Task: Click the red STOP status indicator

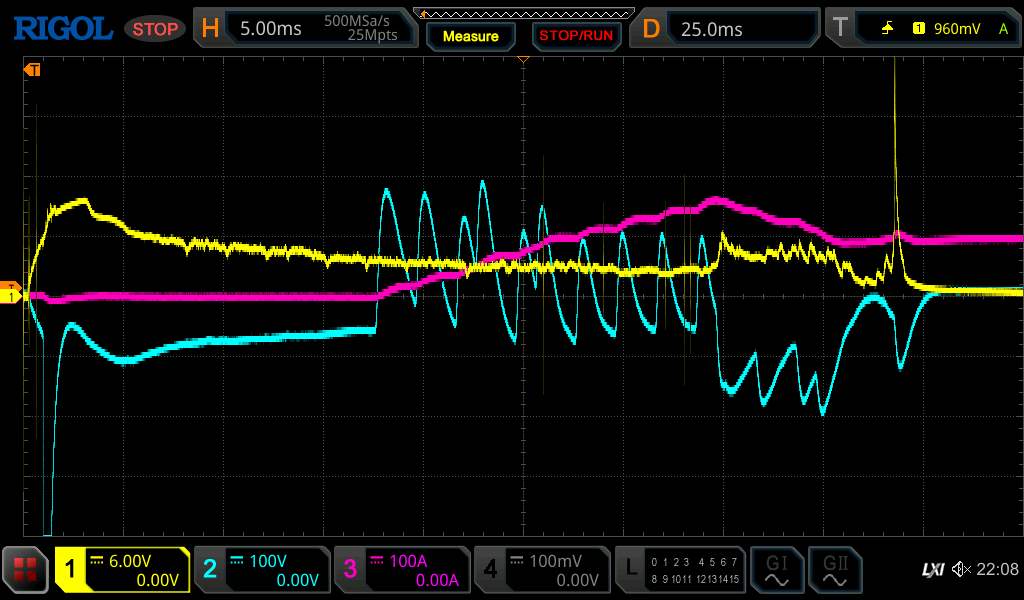Action: tap(155, 29)
